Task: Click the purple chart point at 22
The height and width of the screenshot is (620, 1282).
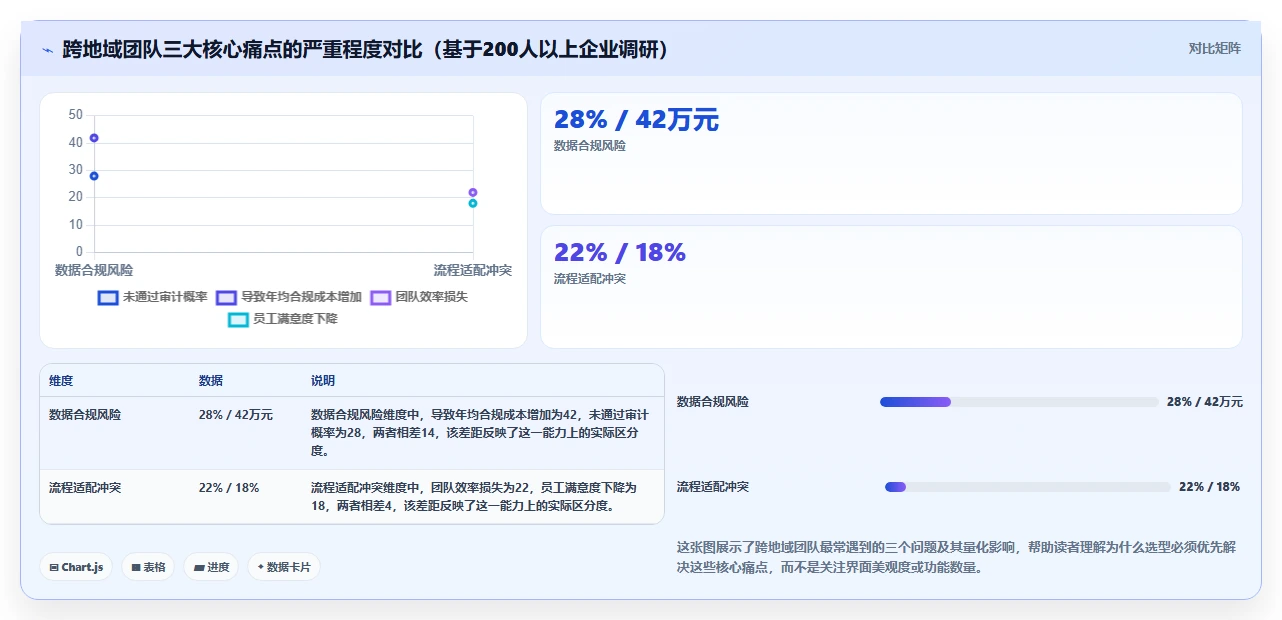Action: click(473, 192)
